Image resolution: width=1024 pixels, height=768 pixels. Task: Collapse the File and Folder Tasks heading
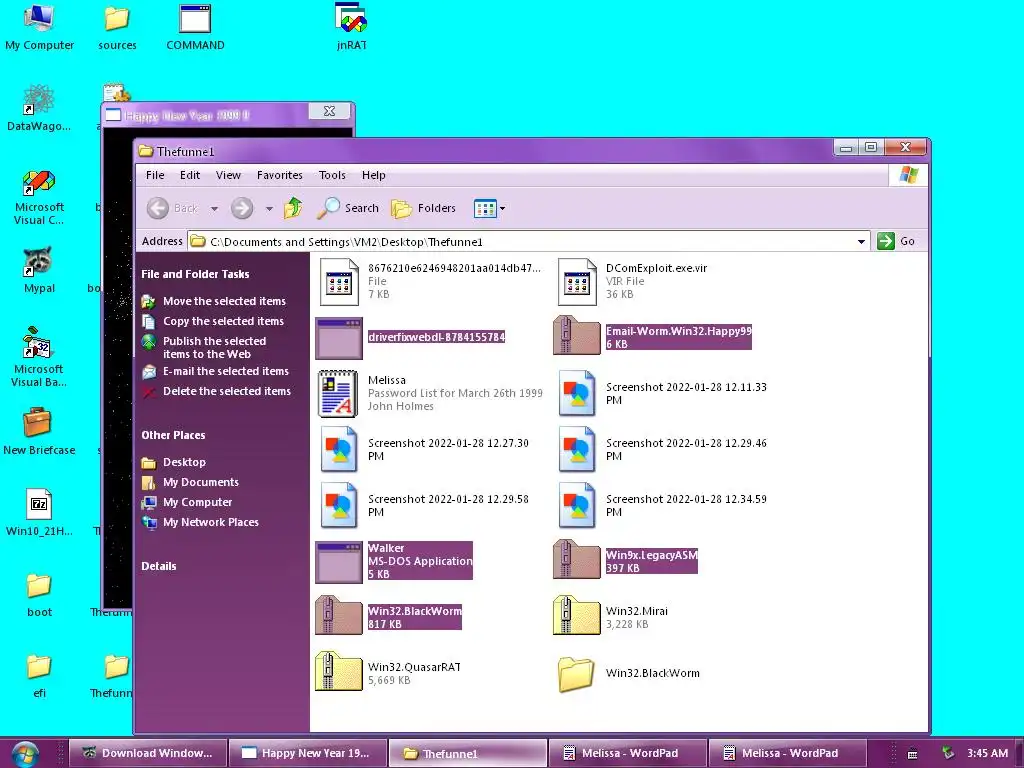(x=195, y=274)
